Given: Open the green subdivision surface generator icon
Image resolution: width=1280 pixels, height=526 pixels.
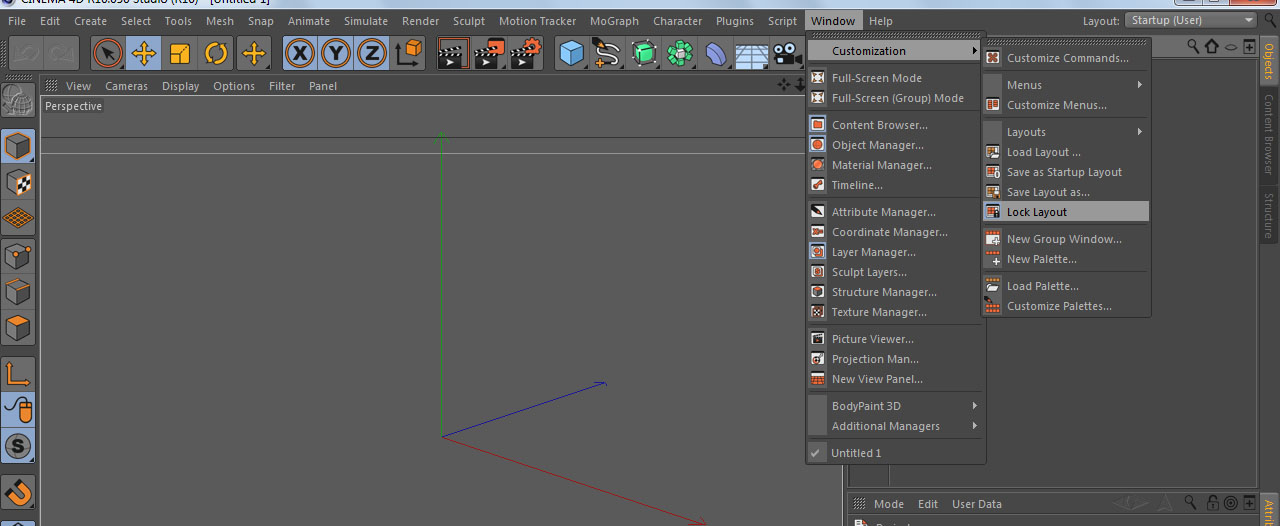Looking at the screenshot, I should point(644,53).
